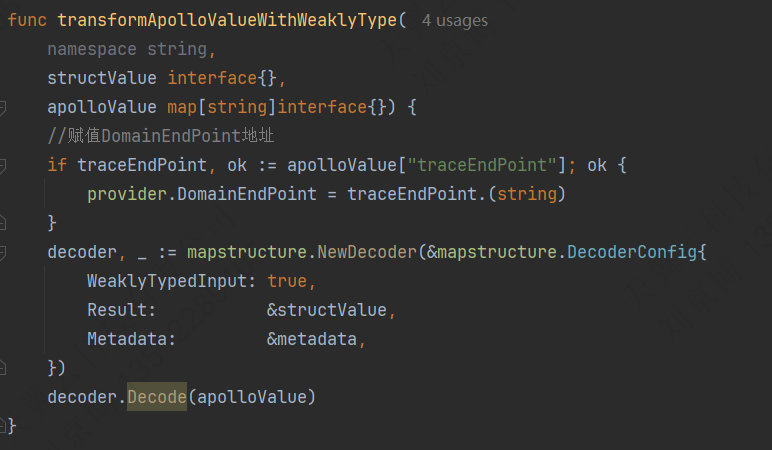
Task: Click the &metadata value in the config
Action: tap(312, 339)
